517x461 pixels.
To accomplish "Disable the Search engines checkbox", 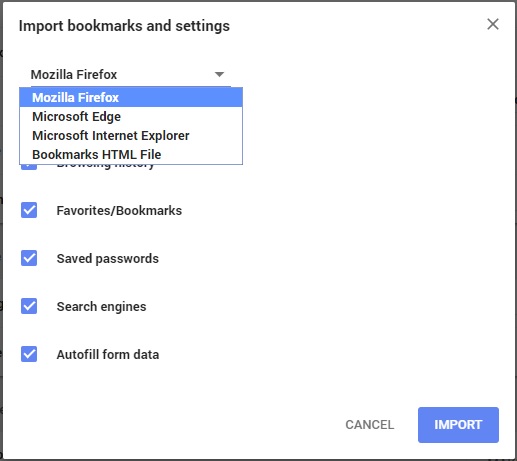I will click(29, 306).
